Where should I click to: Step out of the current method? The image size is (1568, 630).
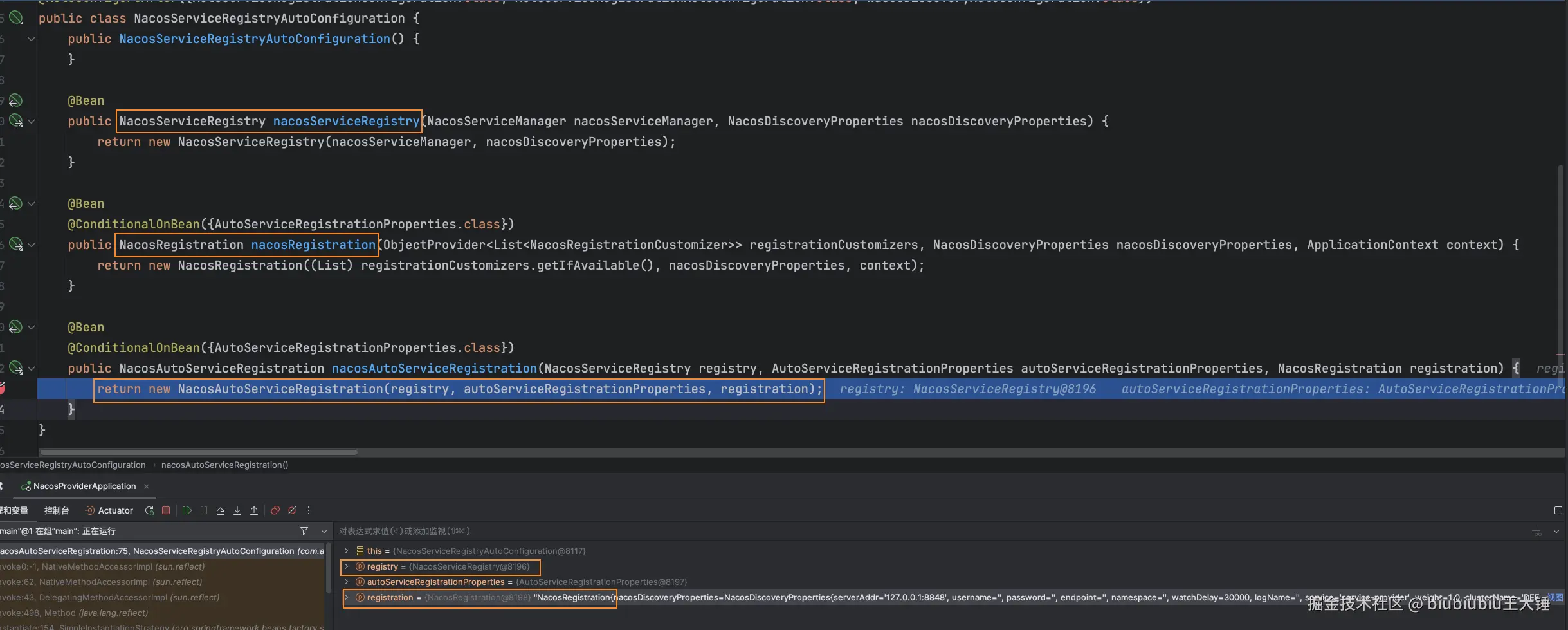coord(254,510)
